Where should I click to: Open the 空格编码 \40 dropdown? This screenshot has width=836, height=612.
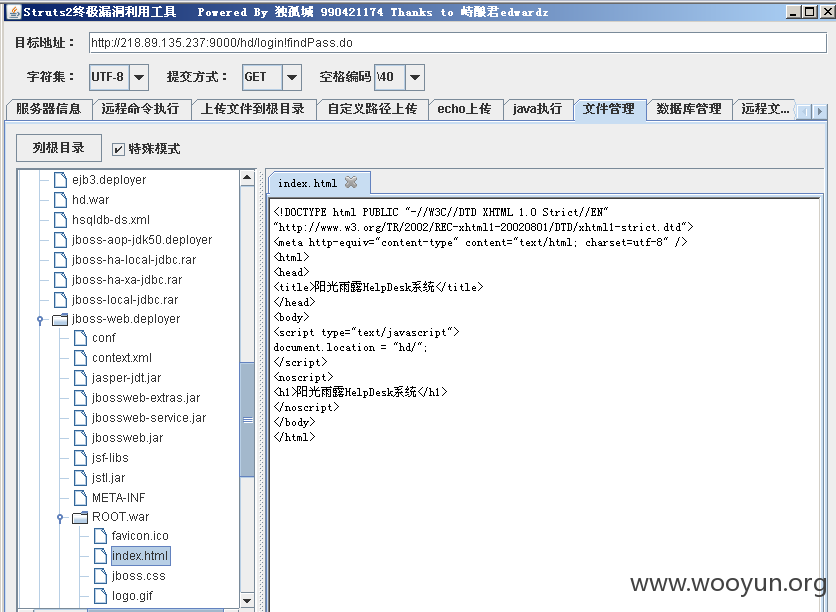pyautogui.click(x=415, y=77)
